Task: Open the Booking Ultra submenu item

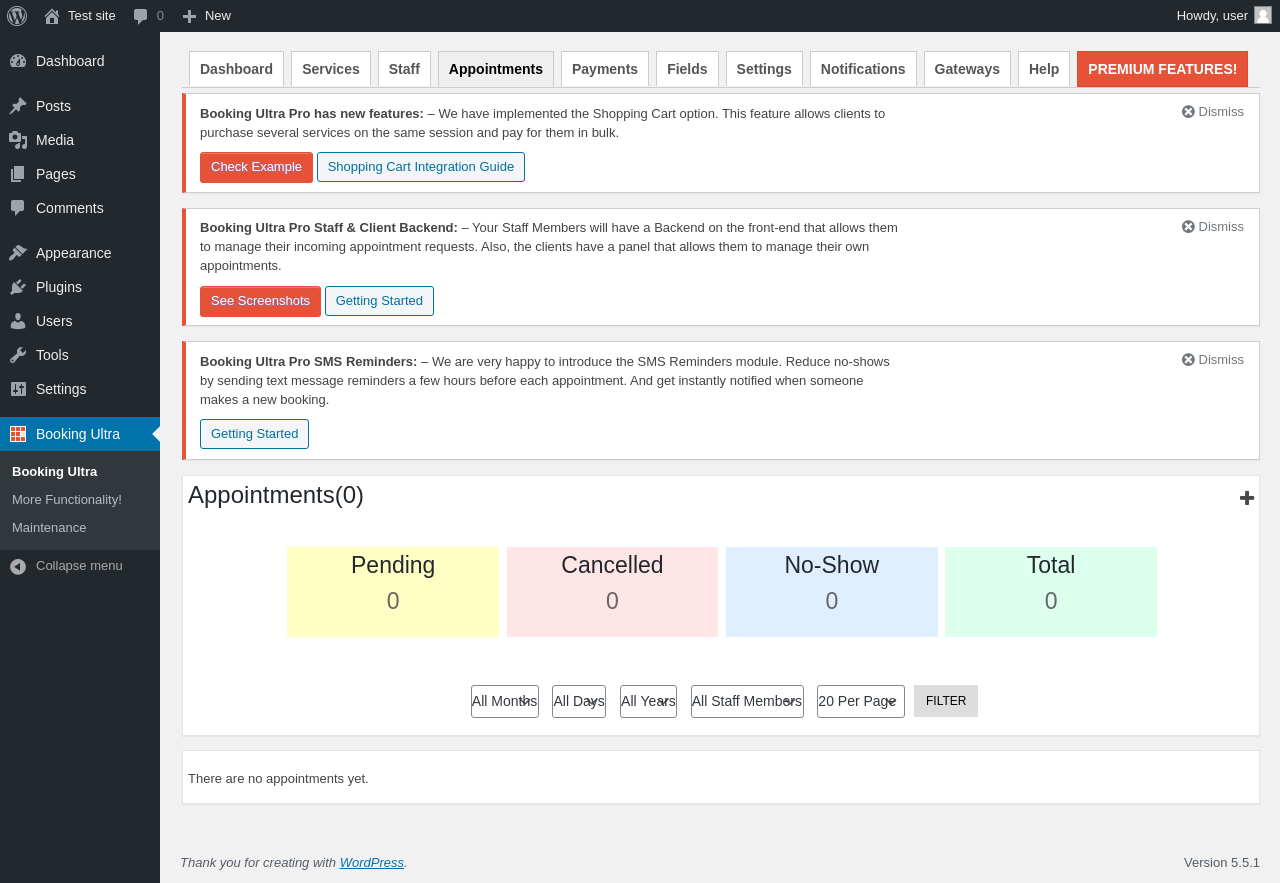Action: (x=54, y=472)
